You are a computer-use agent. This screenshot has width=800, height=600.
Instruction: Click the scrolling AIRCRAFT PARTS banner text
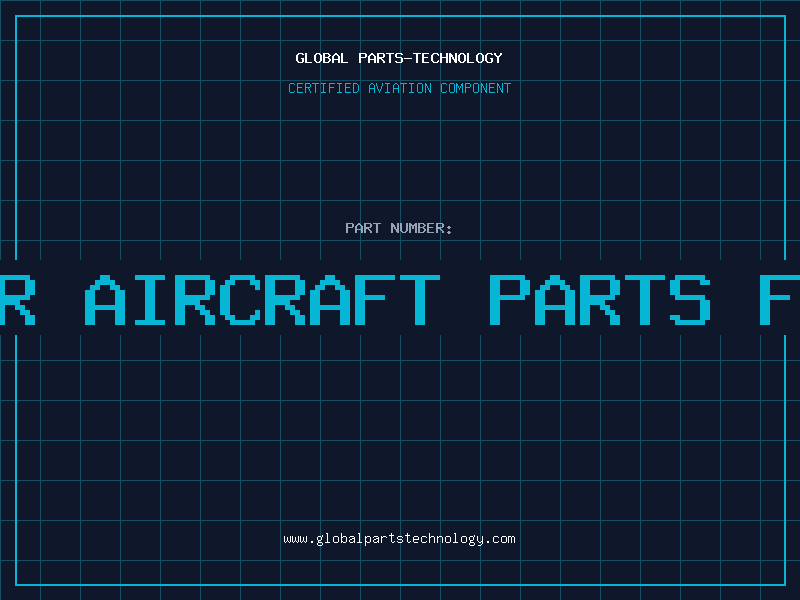pos(400,299)
